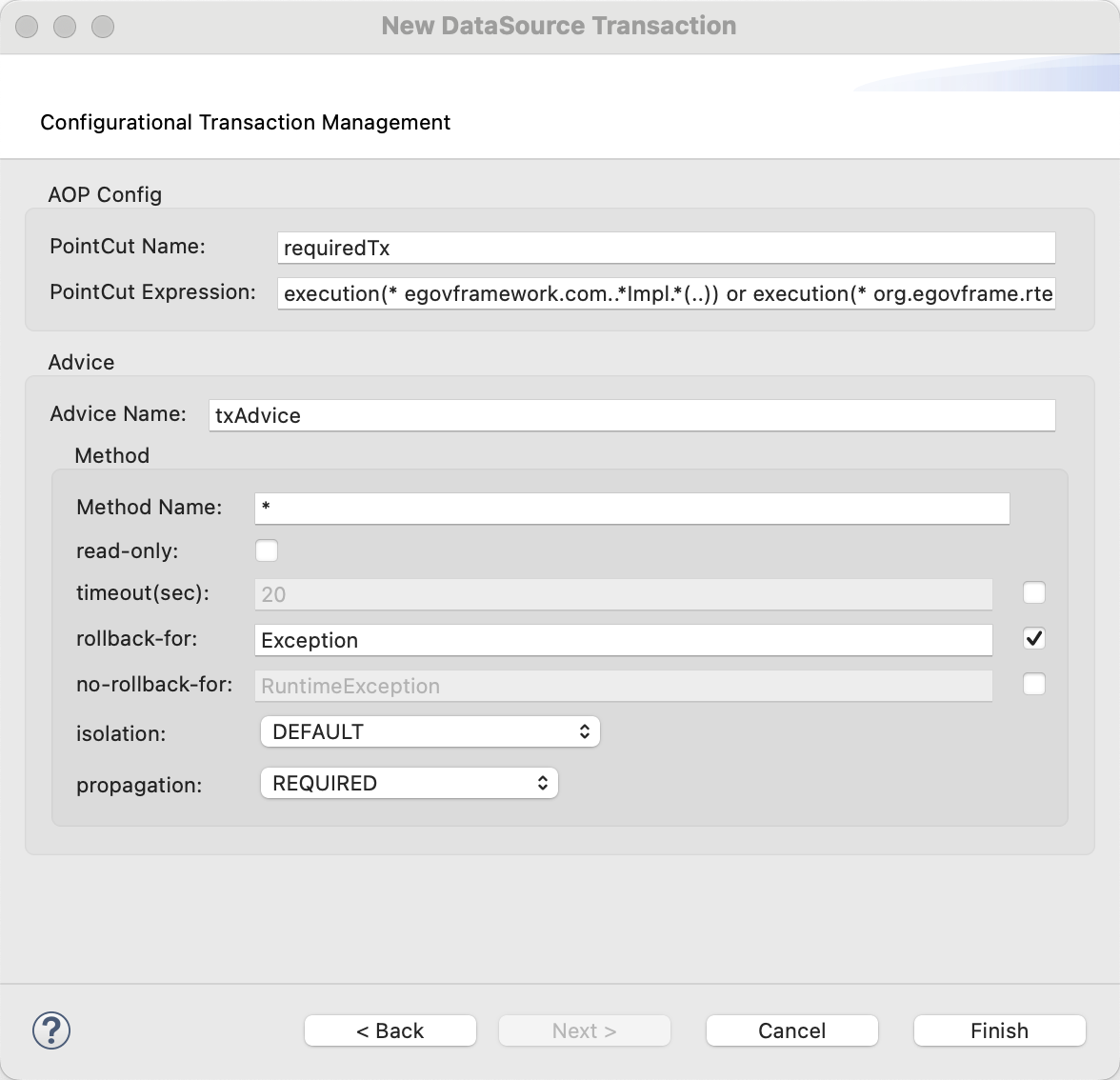Click the rollback-for Exception field

(624, 640)
